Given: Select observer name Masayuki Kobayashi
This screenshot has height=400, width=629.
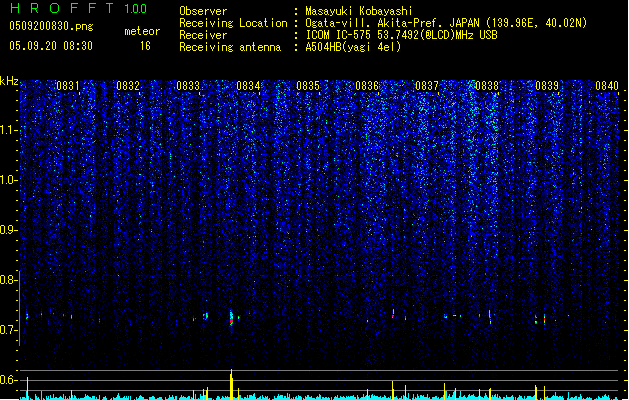Looking at the screenshot, I should coord(359,11).
